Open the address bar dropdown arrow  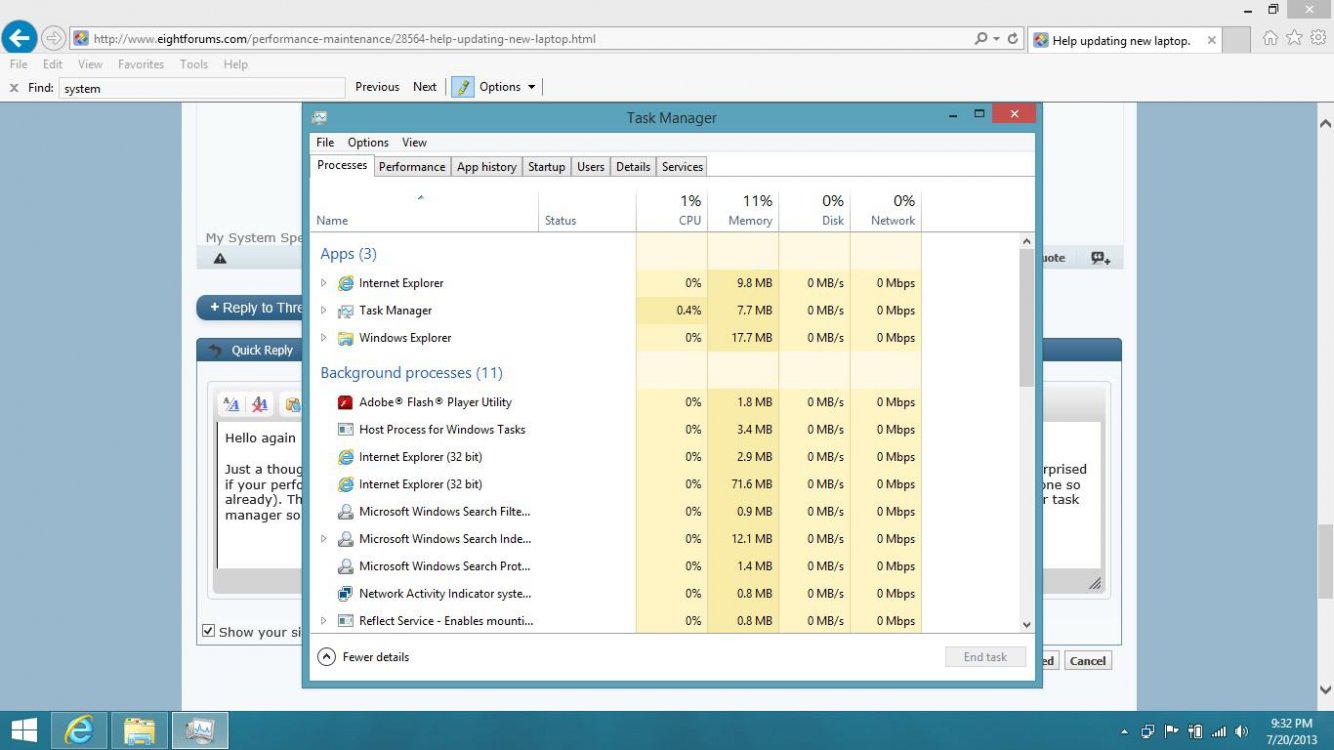[x=996, y=39]
